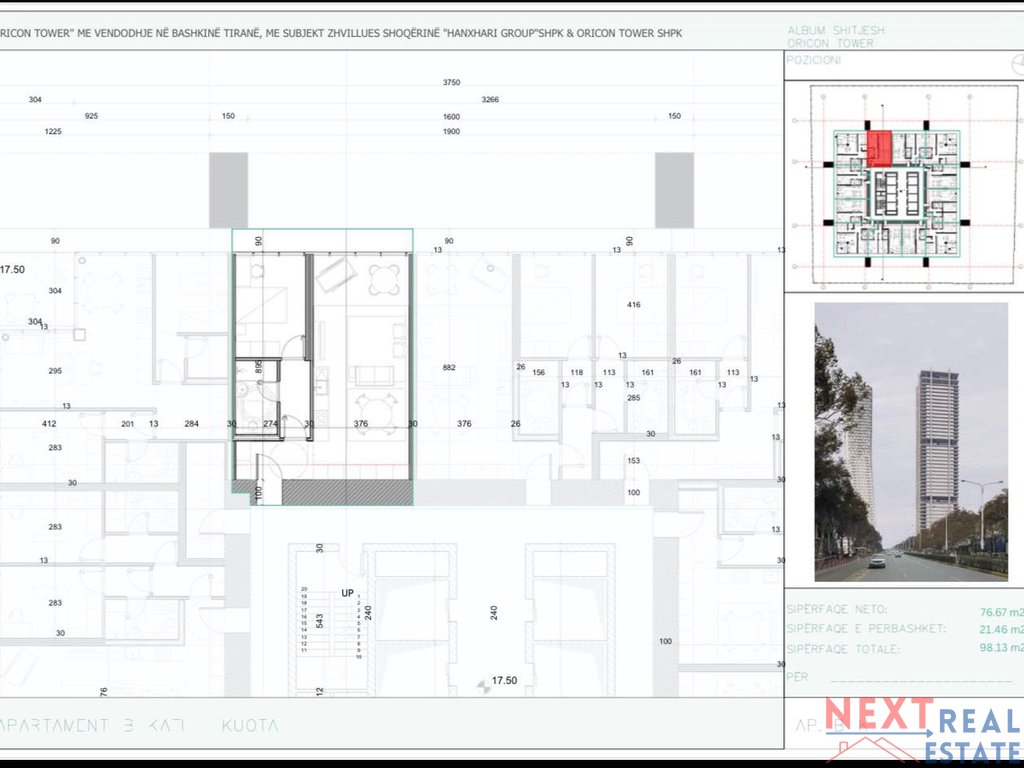Click the UP staircase label
Image resolution: width=1024 pixels, height=768 pixels.
347,593
